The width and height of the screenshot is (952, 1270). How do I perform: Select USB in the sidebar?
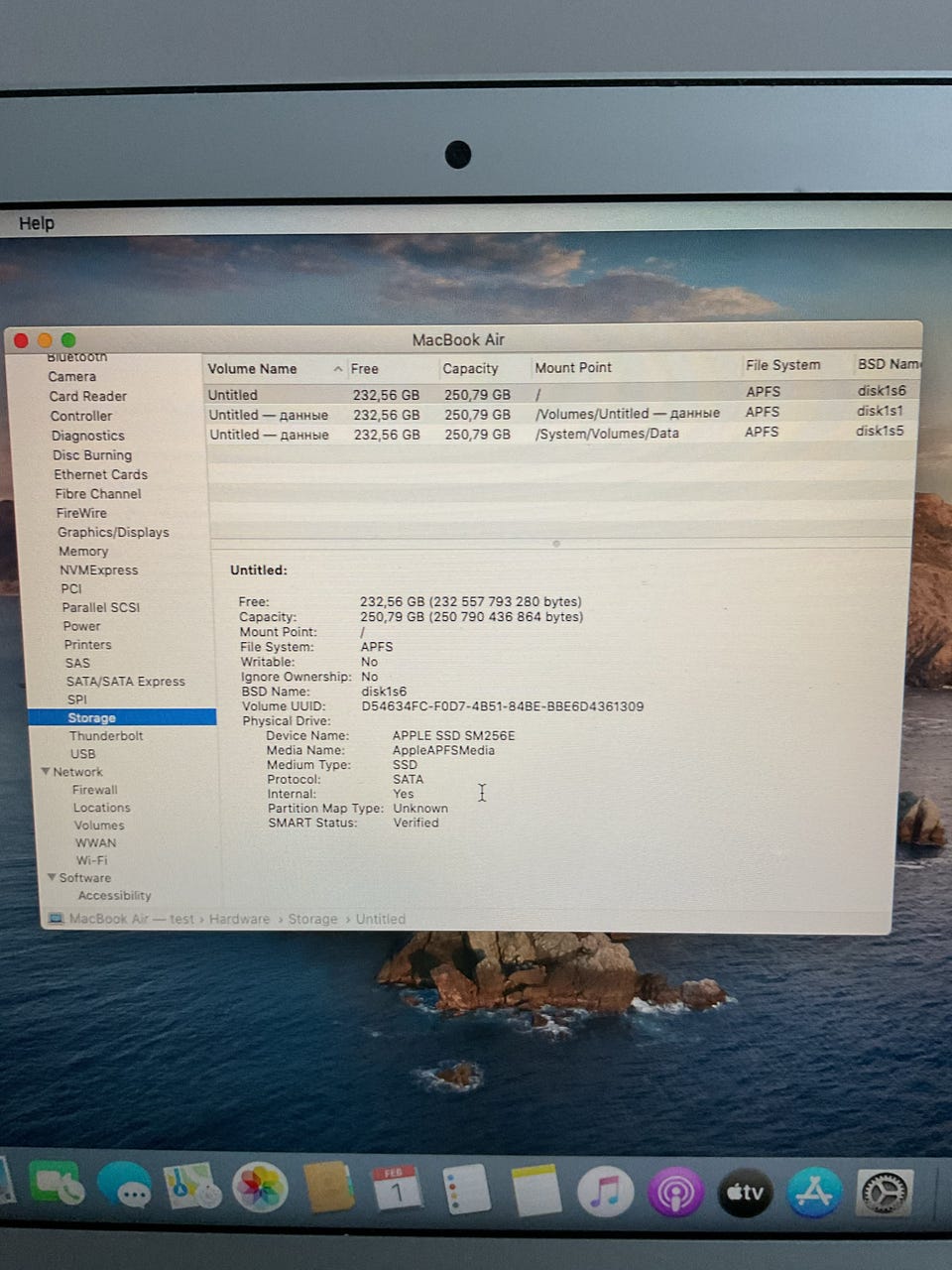[x=83, y=753]
